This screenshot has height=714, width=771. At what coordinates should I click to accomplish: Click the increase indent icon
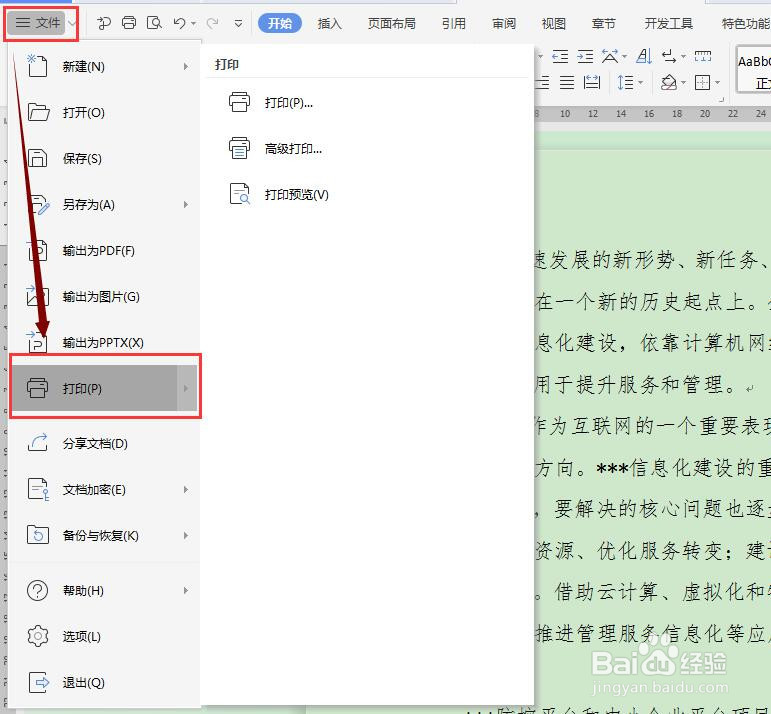click(585, 57)
